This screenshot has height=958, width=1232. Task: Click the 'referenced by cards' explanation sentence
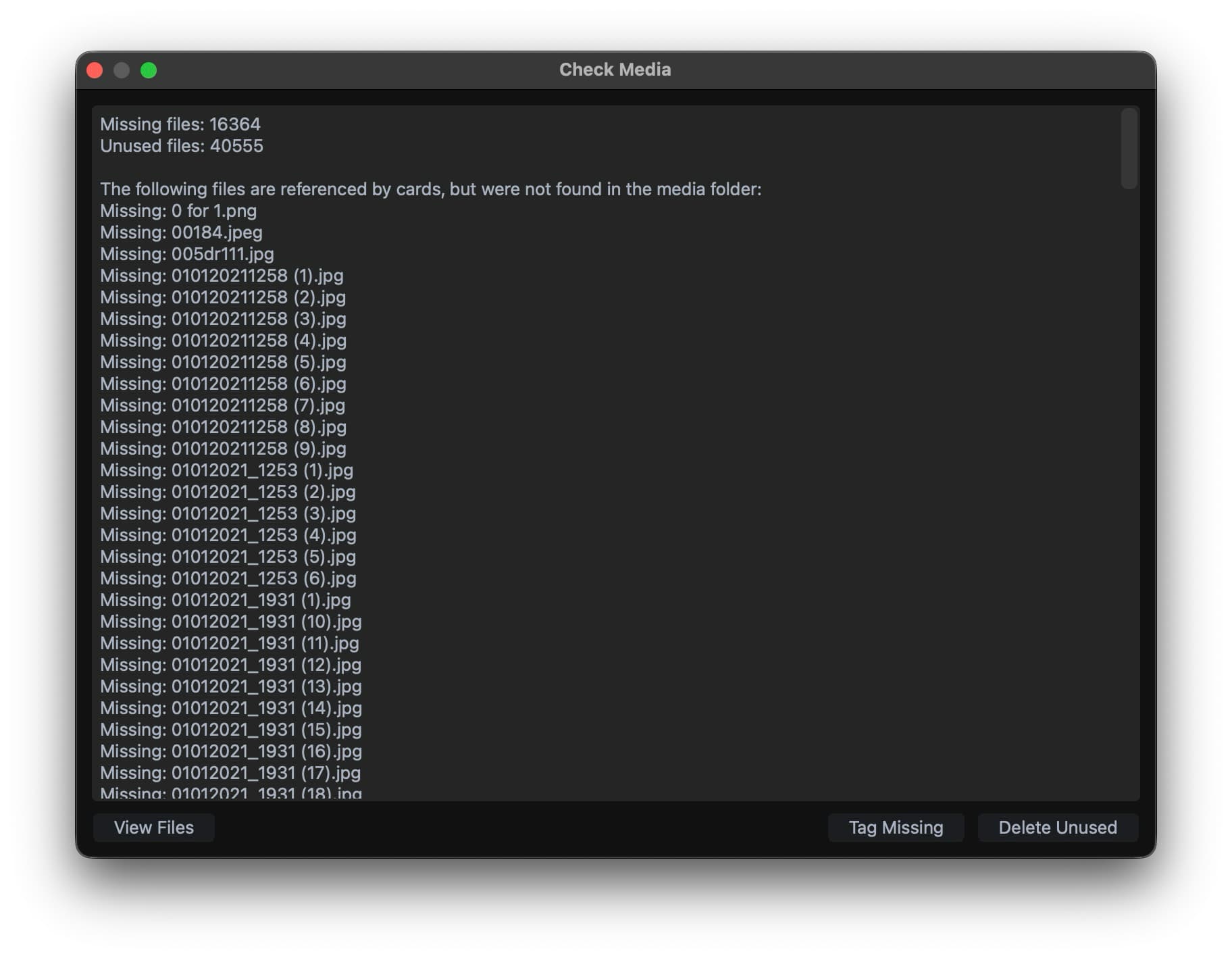pos(430,189)
